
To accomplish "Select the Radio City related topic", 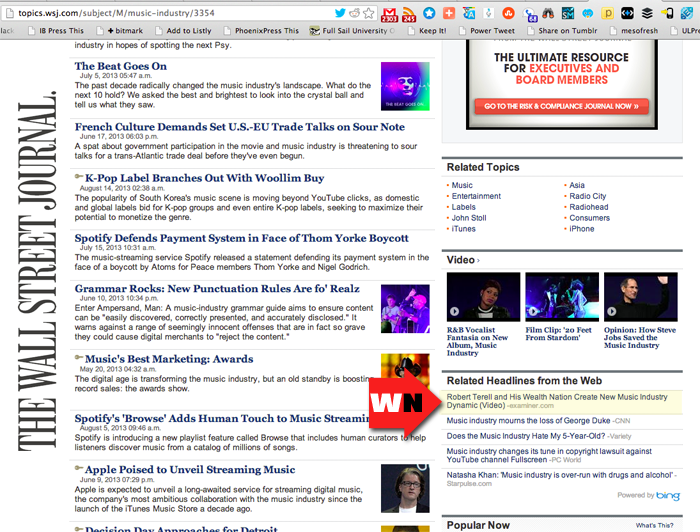I will coord(588,196).
